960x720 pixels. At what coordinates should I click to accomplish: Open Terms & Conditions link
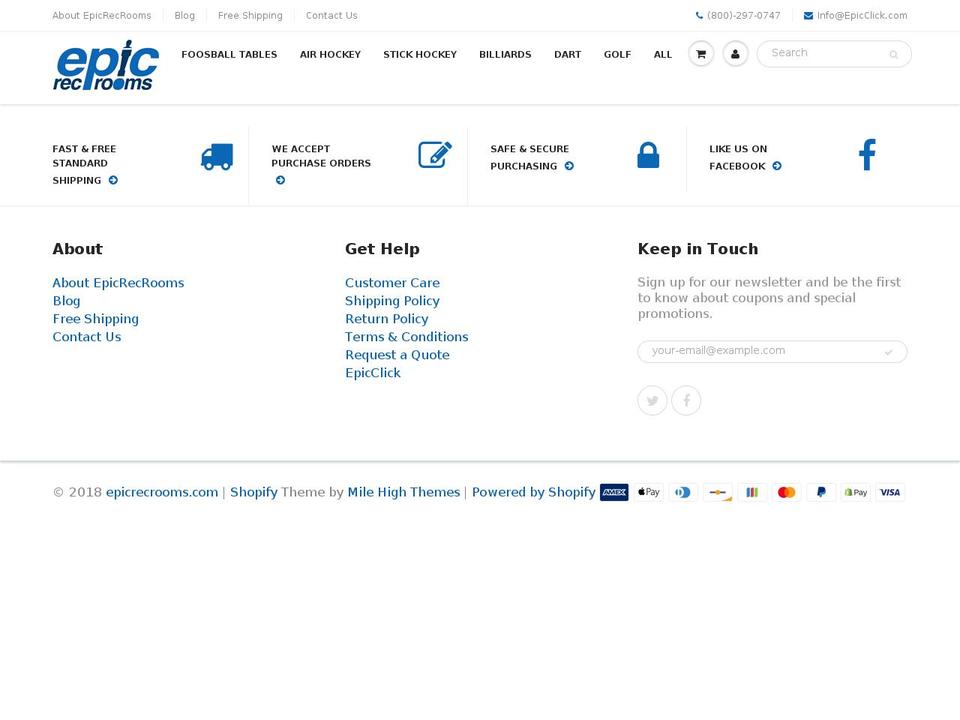pos(407,337)
